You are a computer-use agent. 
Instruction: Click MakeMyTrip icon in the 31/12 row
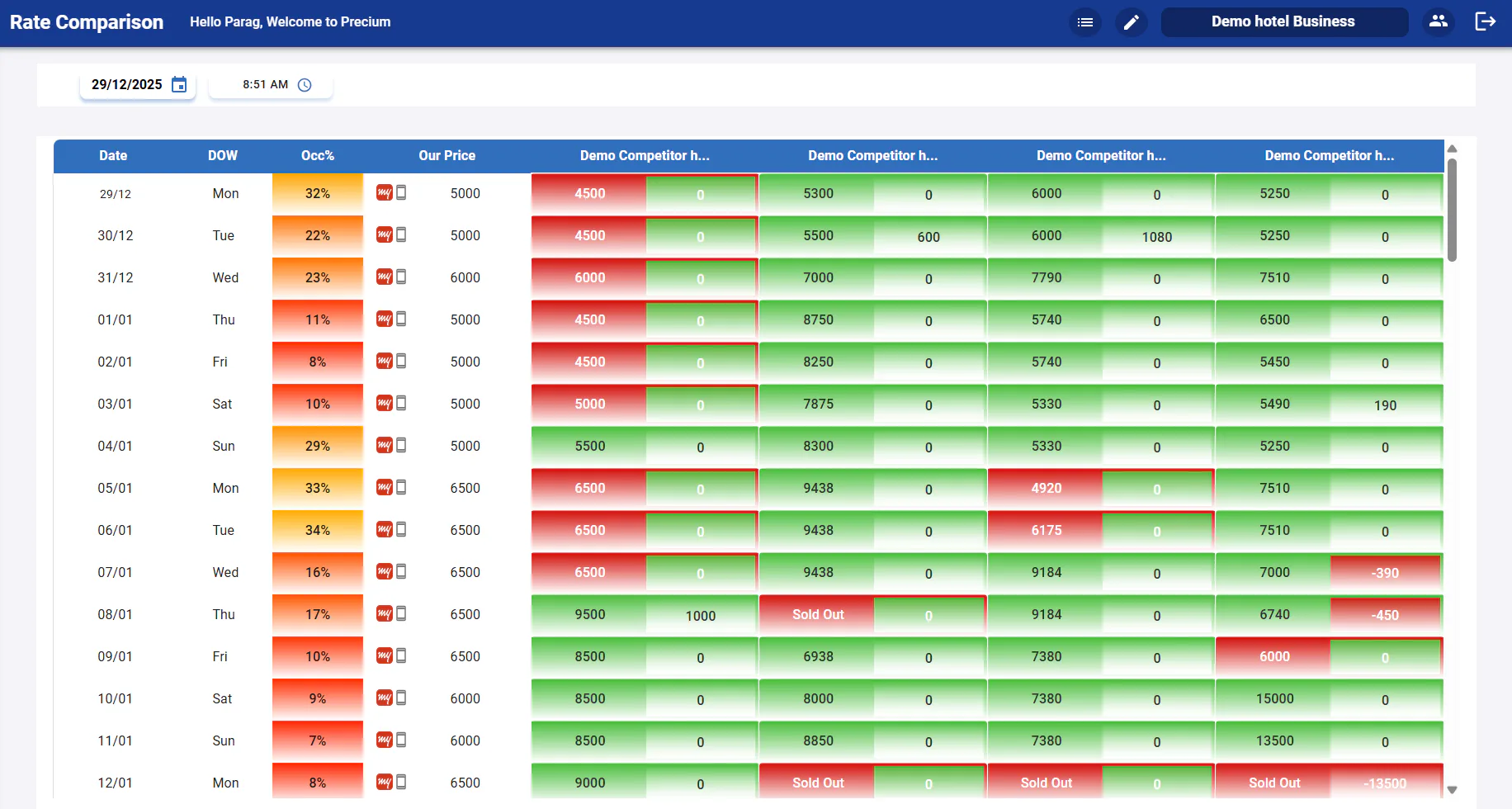coord(384,277)
